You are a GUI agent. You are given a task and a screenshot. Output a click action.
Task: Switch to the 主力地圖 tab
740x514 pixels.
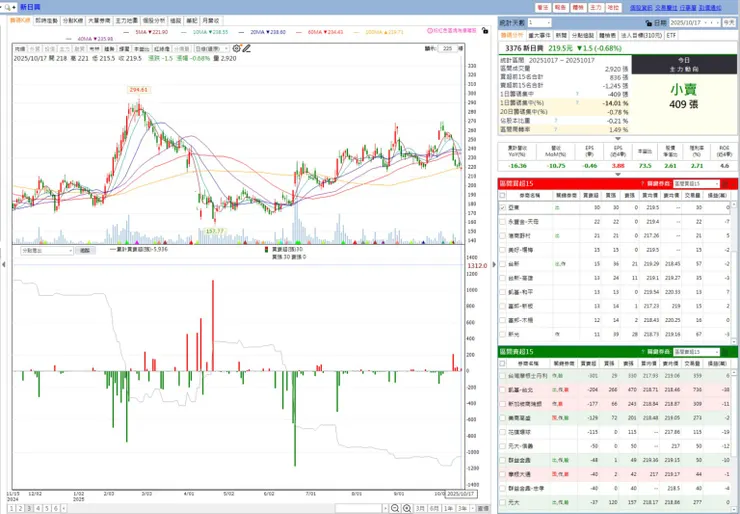click(x=126, y=21)
